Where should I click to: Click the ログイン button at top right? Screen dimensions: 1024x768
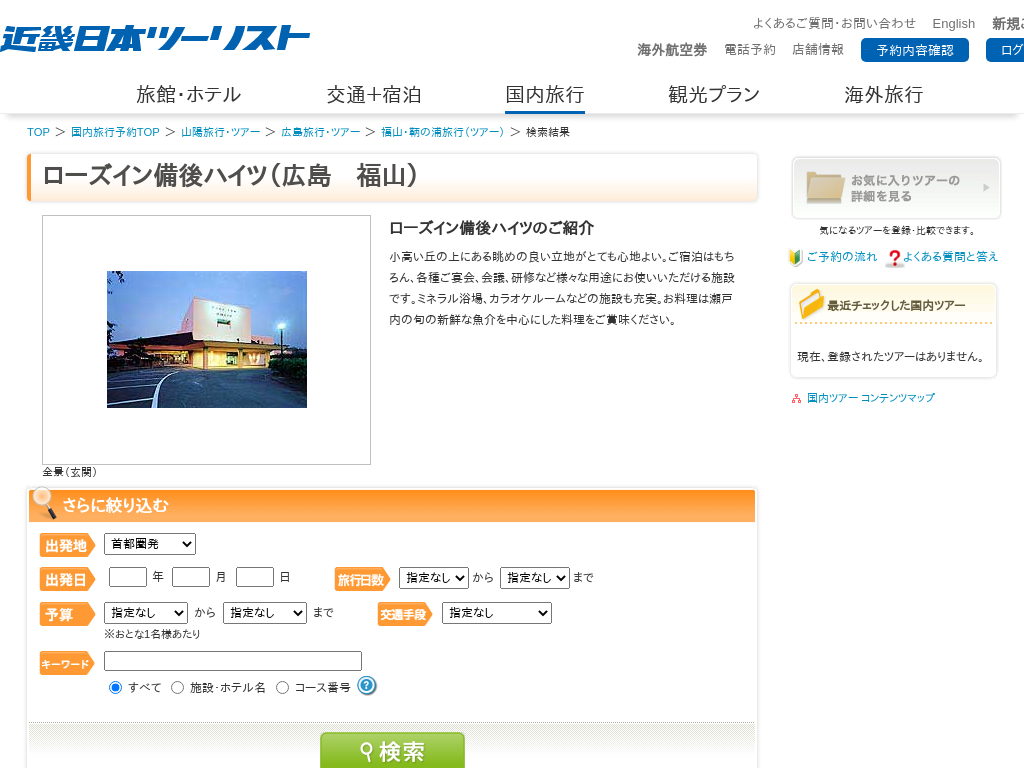coord(1005,50)
